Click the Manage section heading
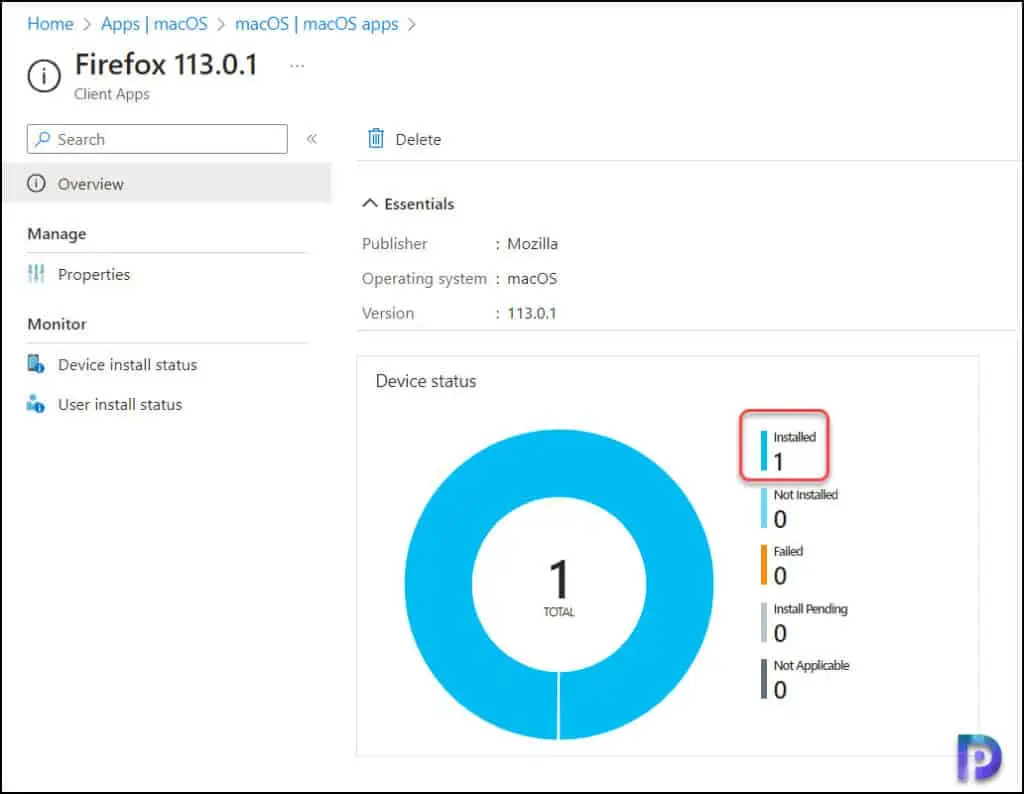This screenshot has width=1024, height=794. 57,234
